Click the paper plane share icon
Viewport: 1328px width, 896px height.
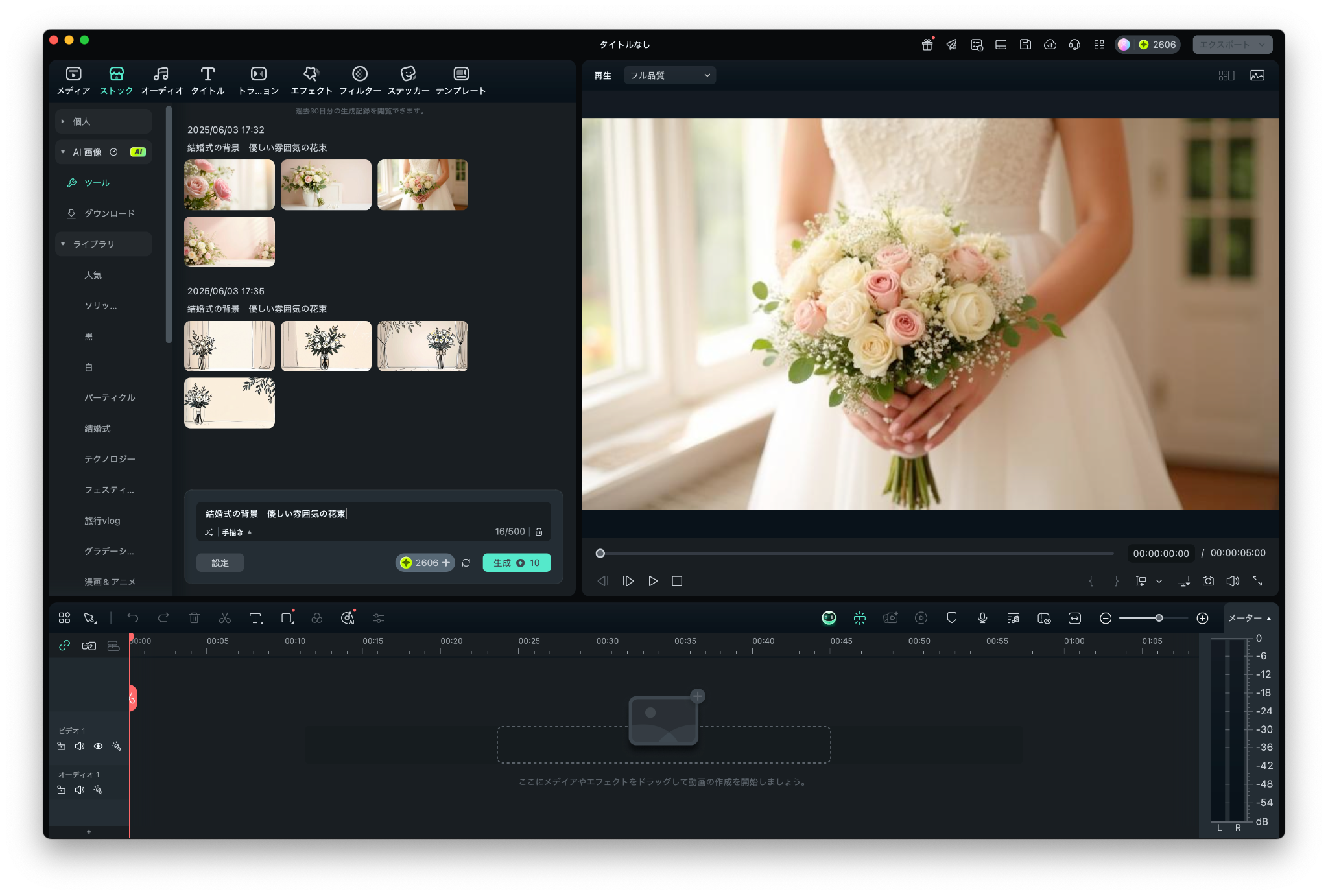click(x=952, y=45)
